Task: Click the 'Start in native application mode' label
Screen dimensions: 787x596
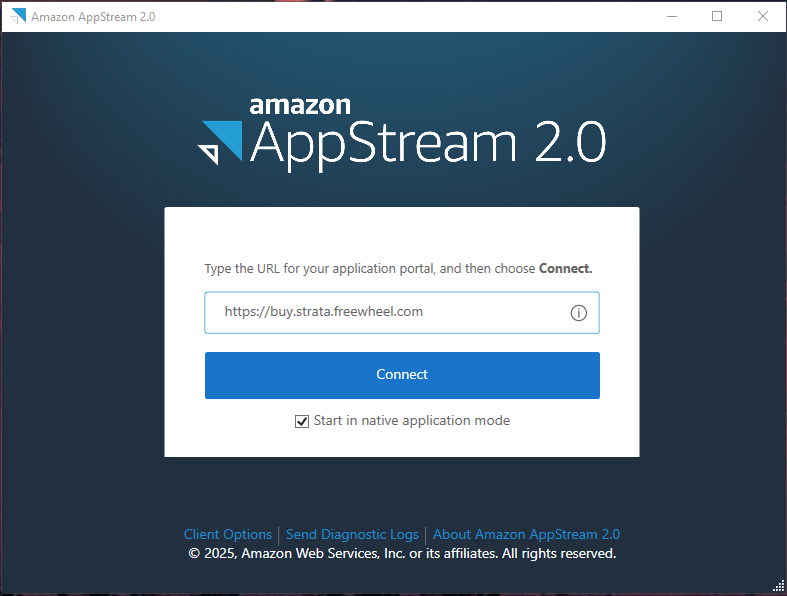Action: coord(411,421)
